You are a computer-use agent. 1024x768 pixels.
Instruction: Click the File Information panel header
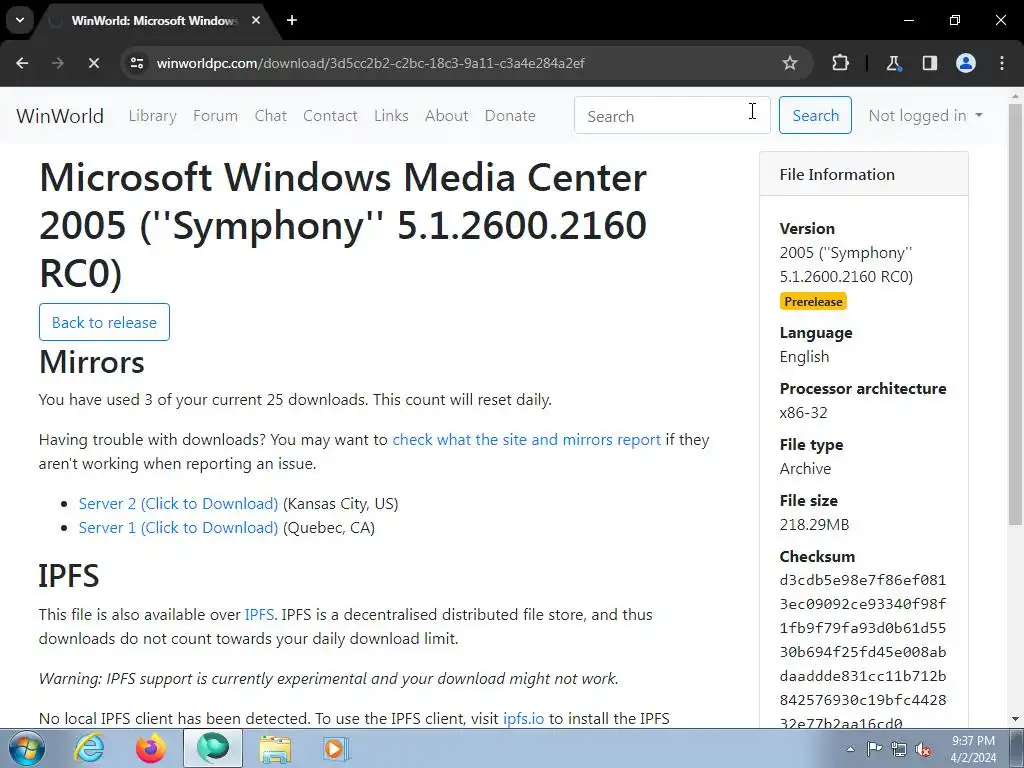863,174
